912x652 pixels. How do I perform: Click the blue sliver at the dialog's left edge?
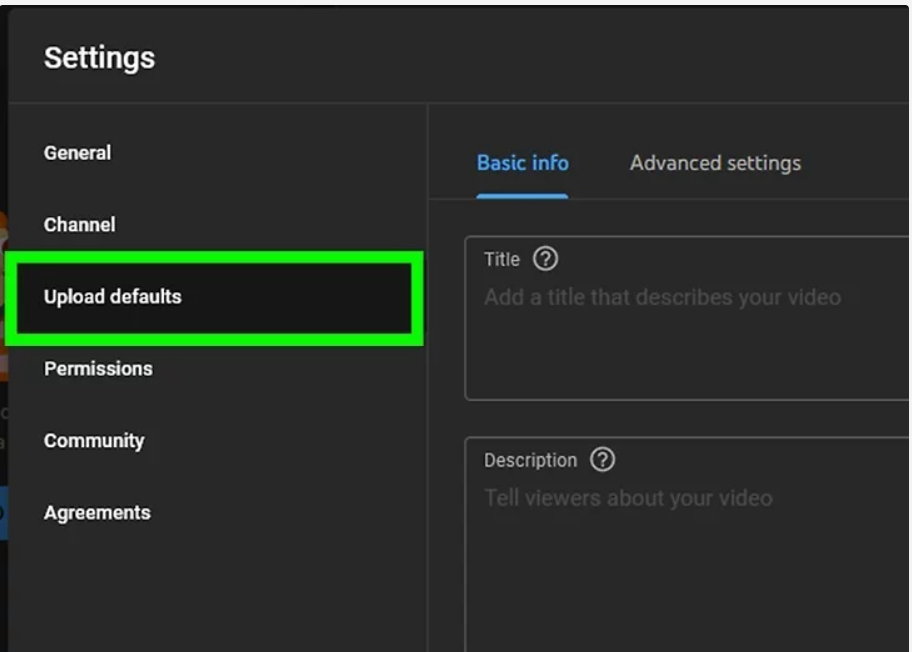click(3, 514)
